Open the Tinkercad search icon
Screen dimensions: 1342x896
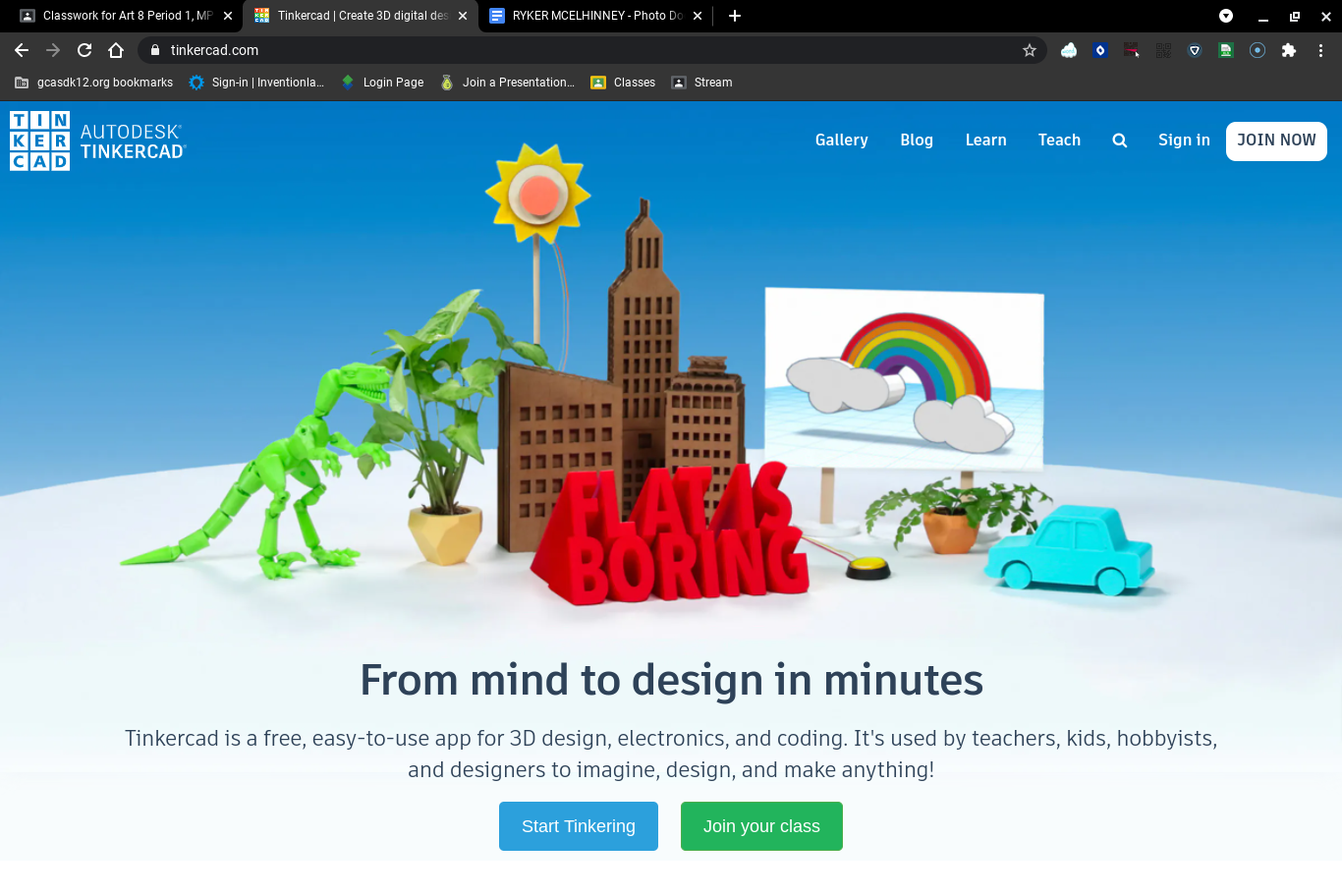click(x=1120, y=140)
